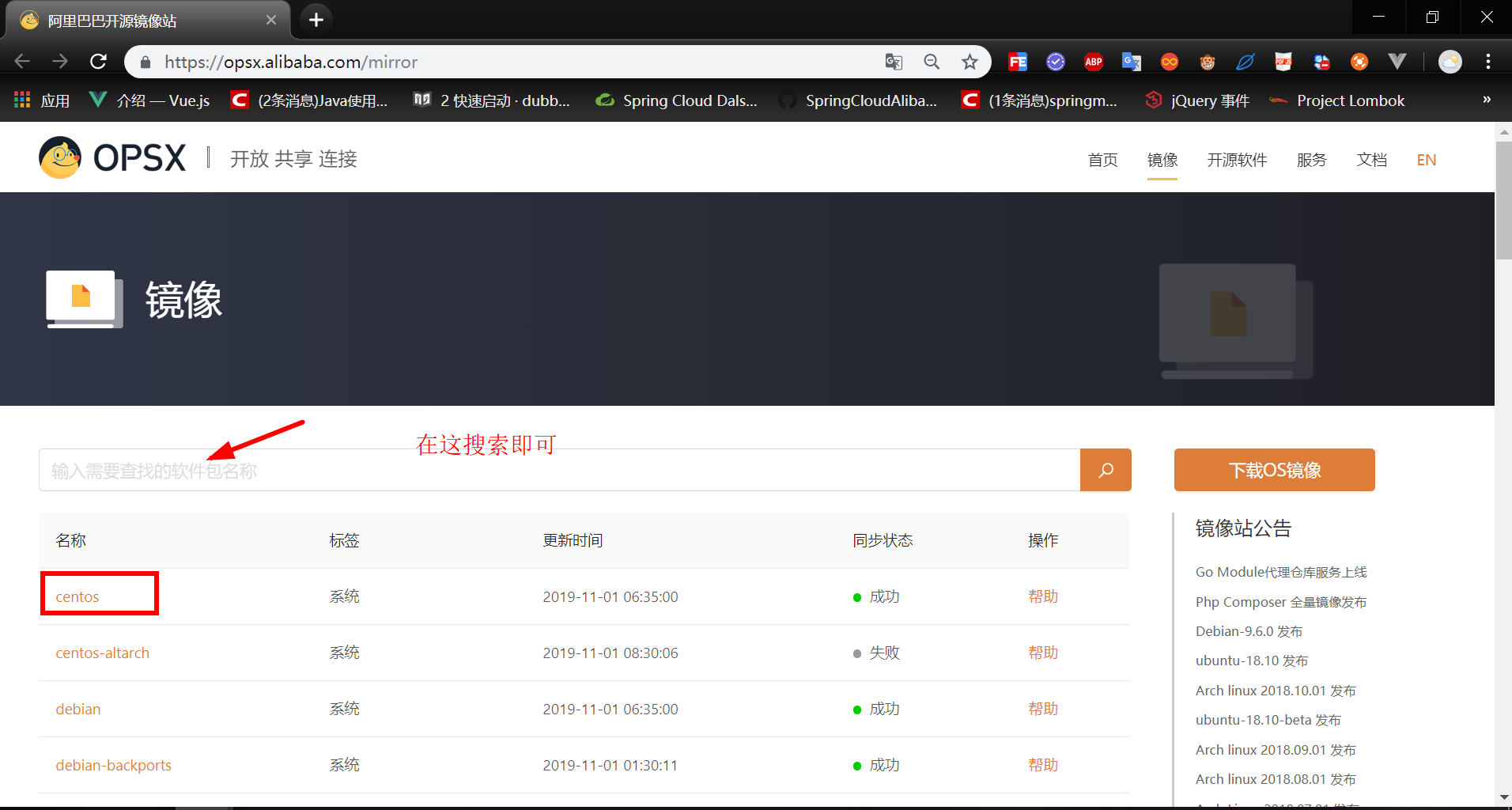This screenshot has width=1512, height=810.
Task: Open the 应用 apps bookmark
Action: pos(42,100)
